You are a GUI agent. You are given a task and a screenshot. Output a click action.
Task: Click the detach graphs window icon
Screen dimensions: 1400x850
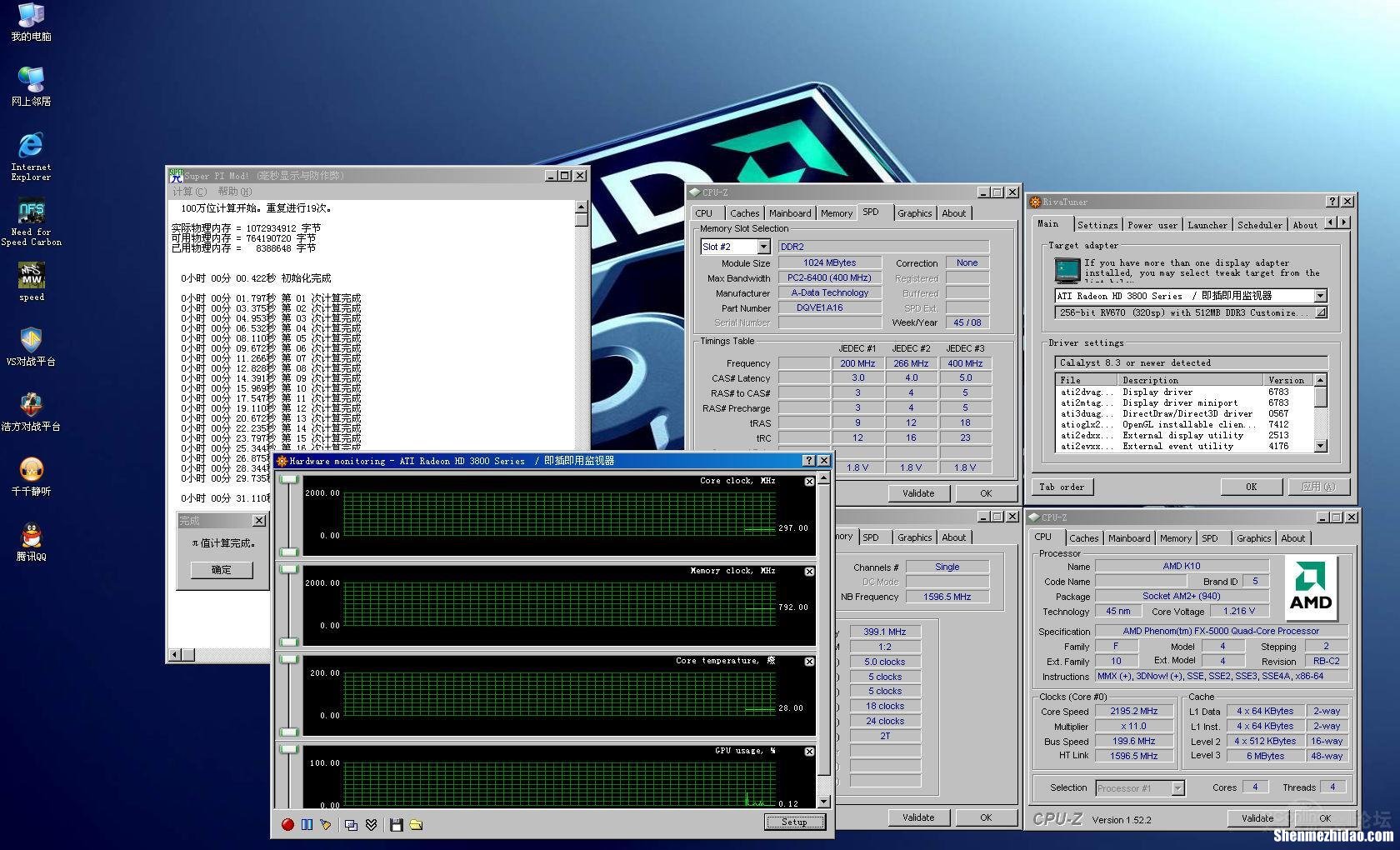pyautogui.click(x=351, y=824)
